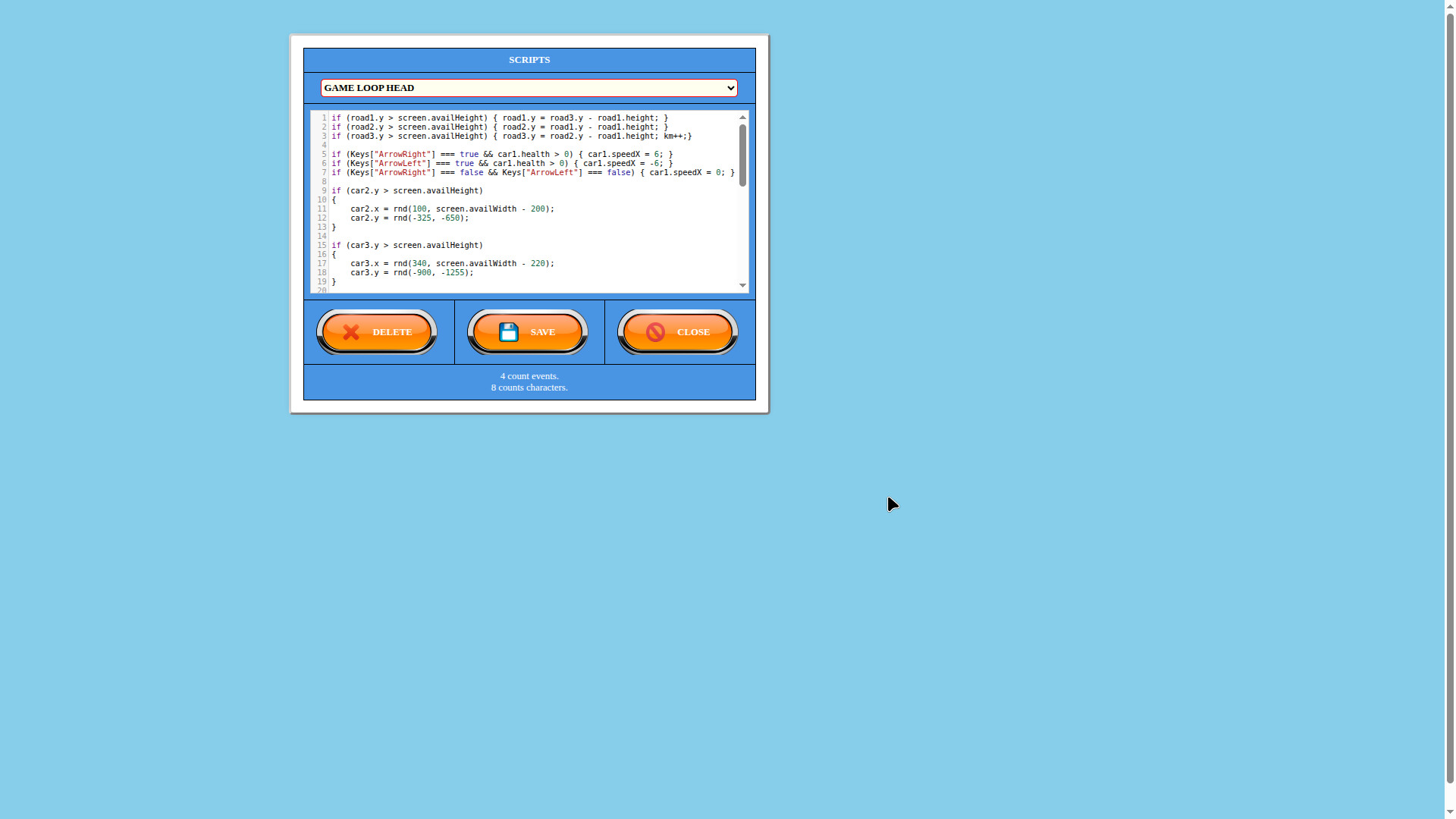Click the dropdown arrow on script selector

click(x=730, y=87)
